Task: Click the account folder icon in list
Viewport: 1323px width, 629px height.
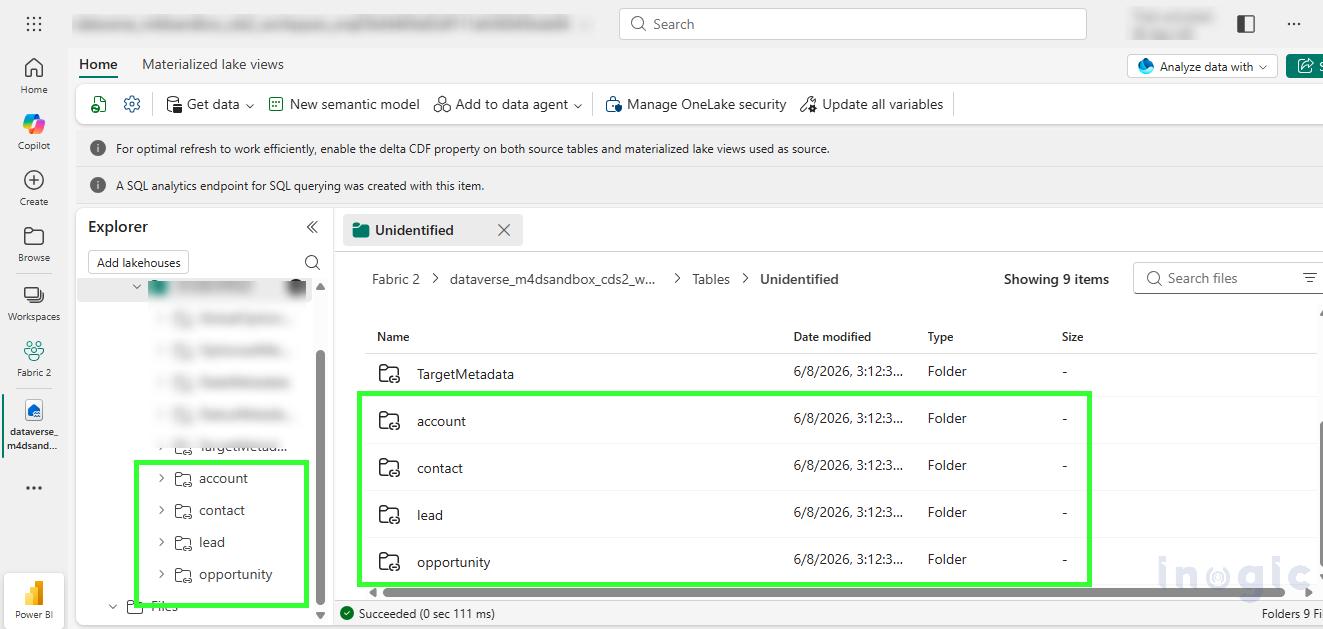Action: pyautogui.click(x=389, y=420)
